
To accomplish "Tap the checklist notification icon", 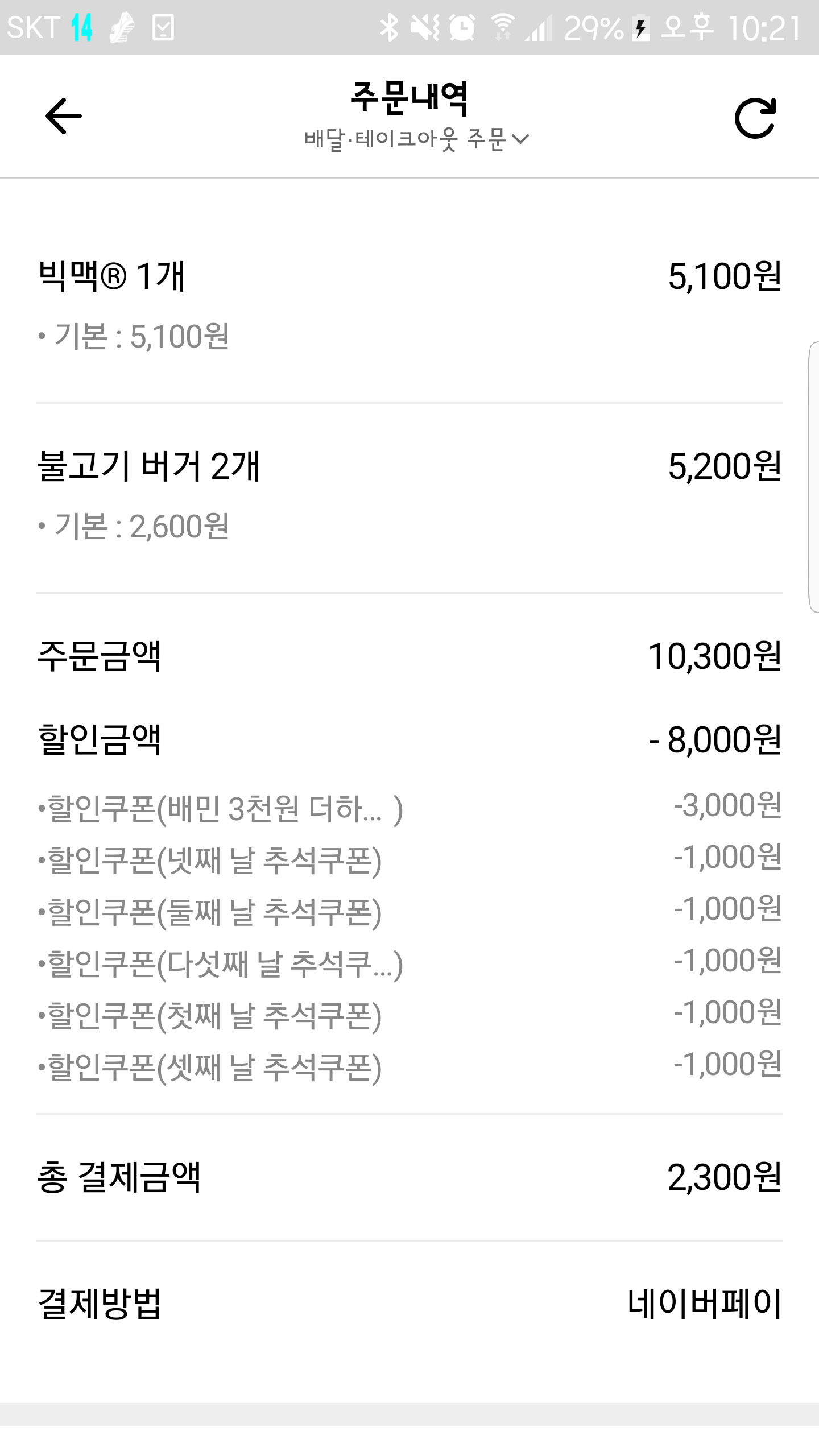I will click(x=163, y=27).
